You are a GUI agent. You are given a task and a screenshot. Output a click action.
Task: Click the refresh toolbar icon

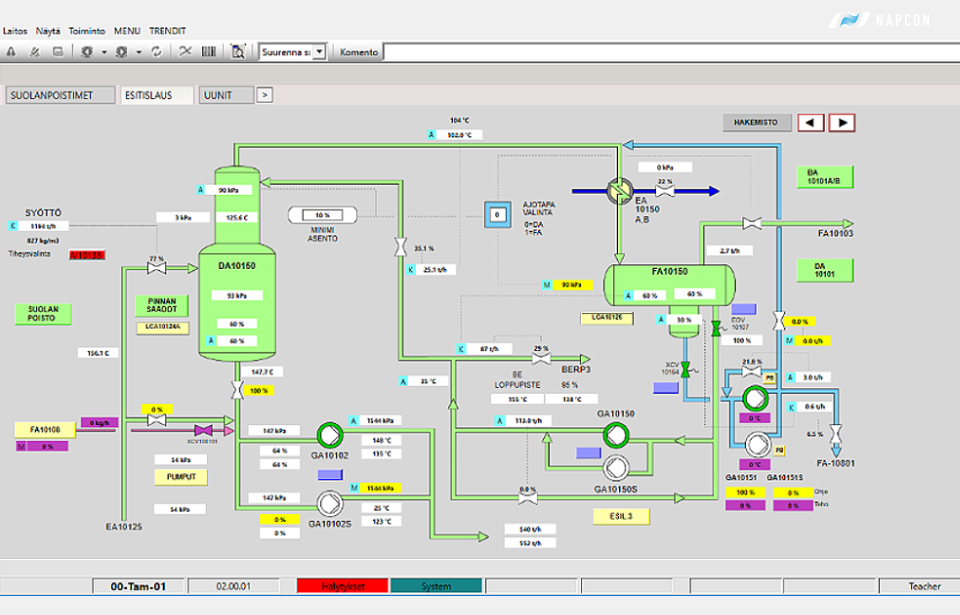tap(156, 51)
